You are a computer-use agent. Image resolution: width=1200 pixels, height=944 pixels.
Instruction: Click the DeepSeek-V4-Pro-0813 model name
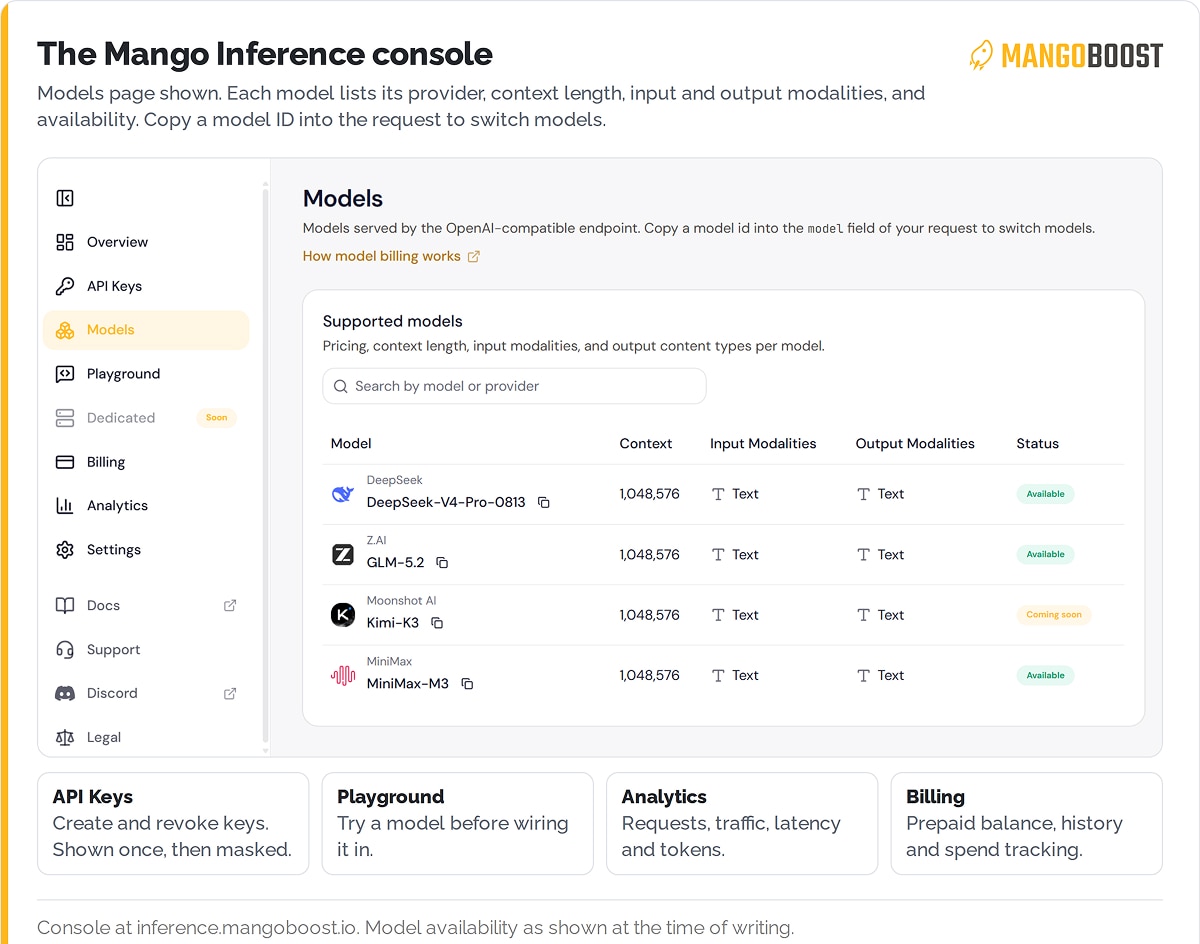[x=446, y=502]
